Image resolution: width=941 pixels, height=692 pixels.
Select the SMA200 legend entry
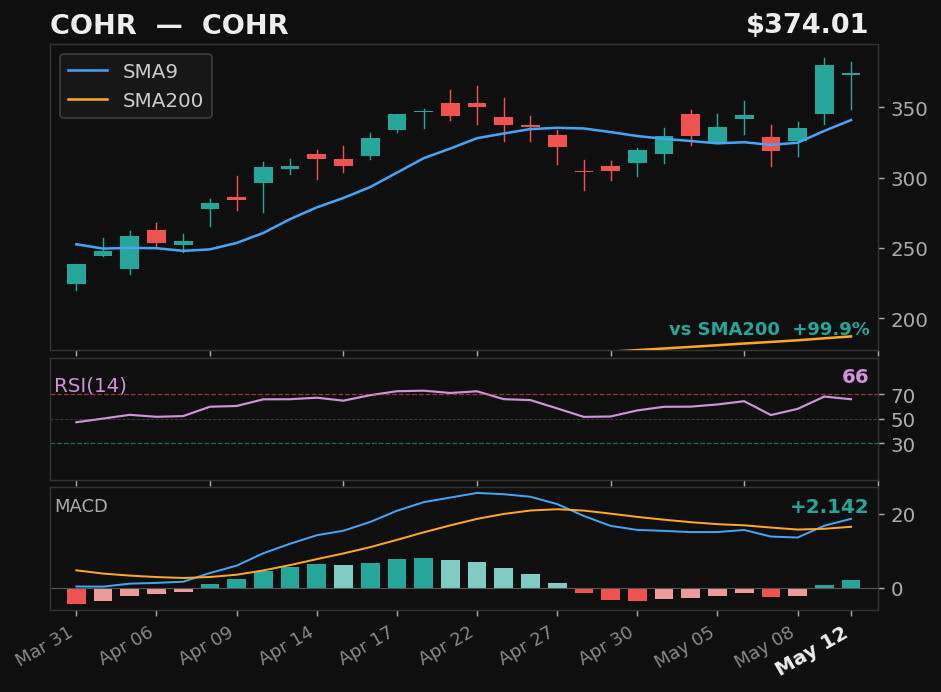click(135, 100)
